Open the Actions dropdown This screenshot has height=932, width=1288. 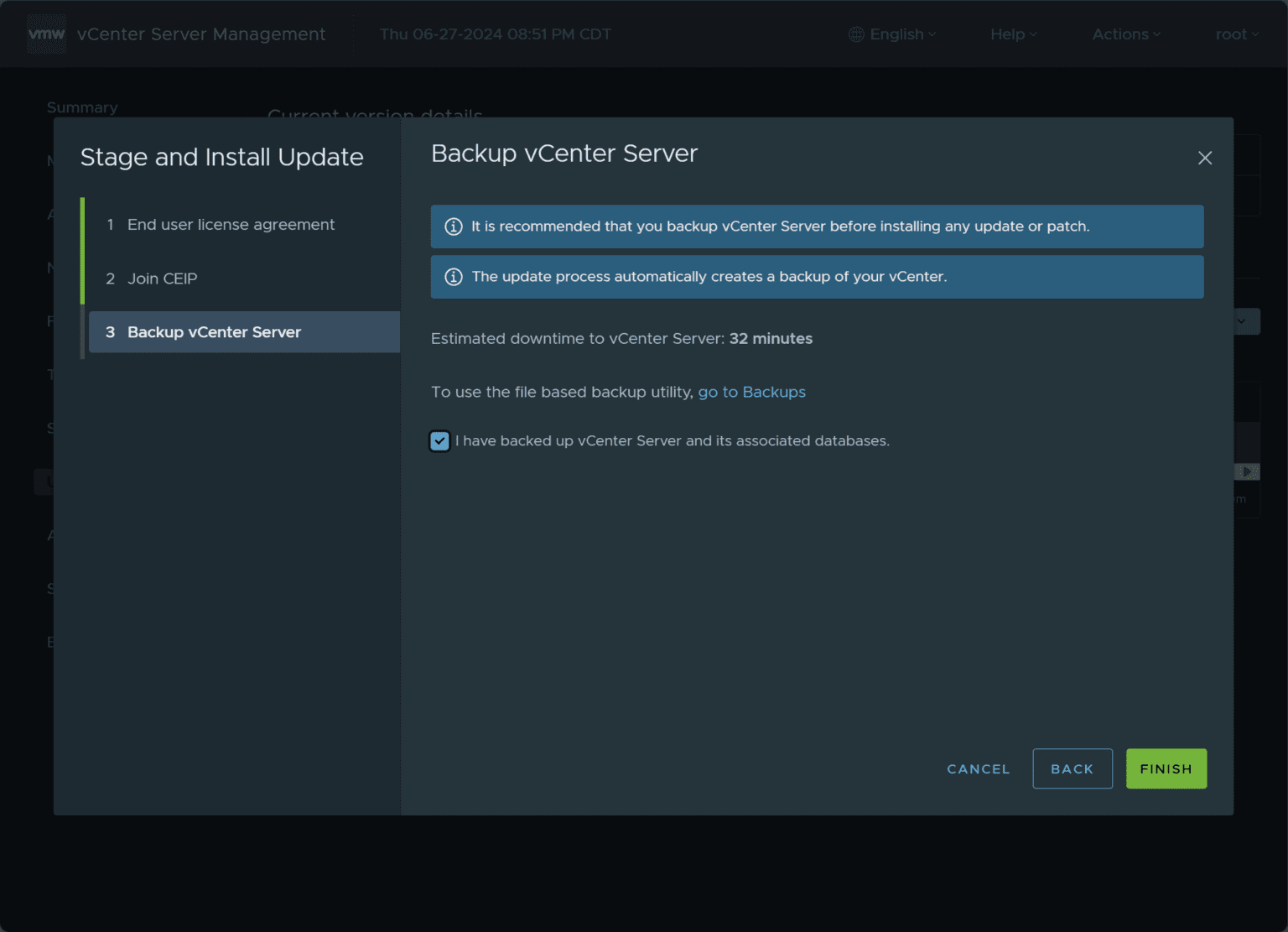[x=1125, y=34]
